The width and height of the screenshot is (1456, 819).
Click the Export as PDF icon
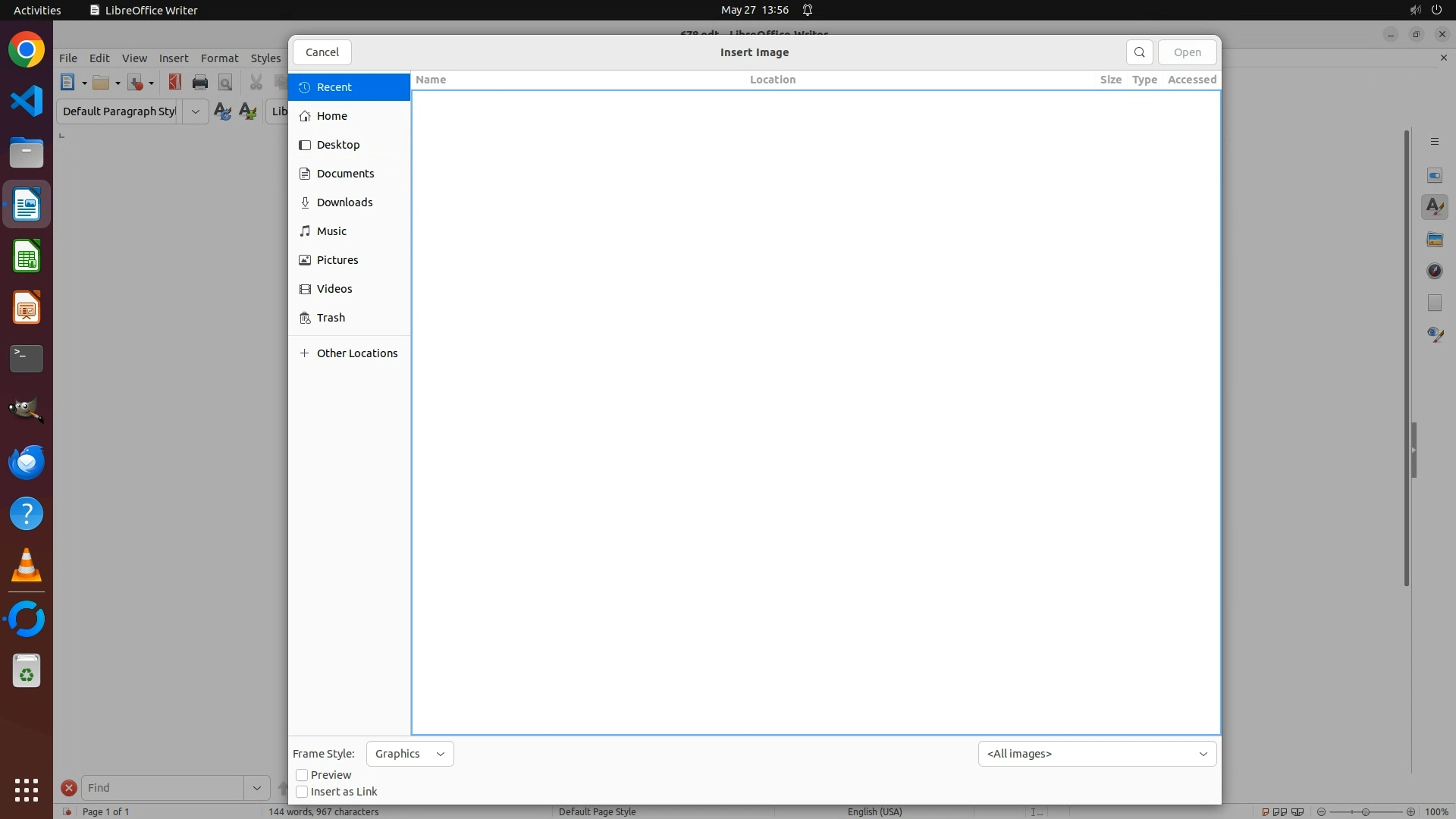click(175, 83)
